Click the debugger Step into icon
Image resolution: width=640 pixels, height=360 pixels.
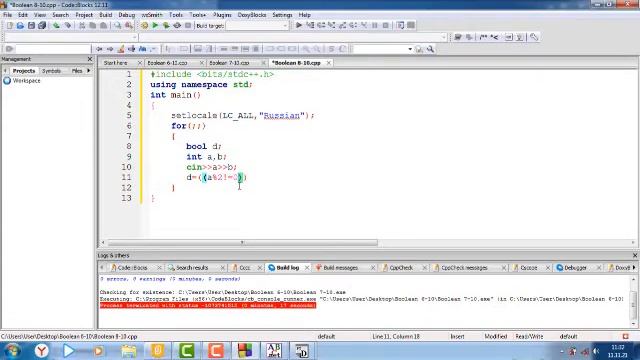click(x=332, y=25)
